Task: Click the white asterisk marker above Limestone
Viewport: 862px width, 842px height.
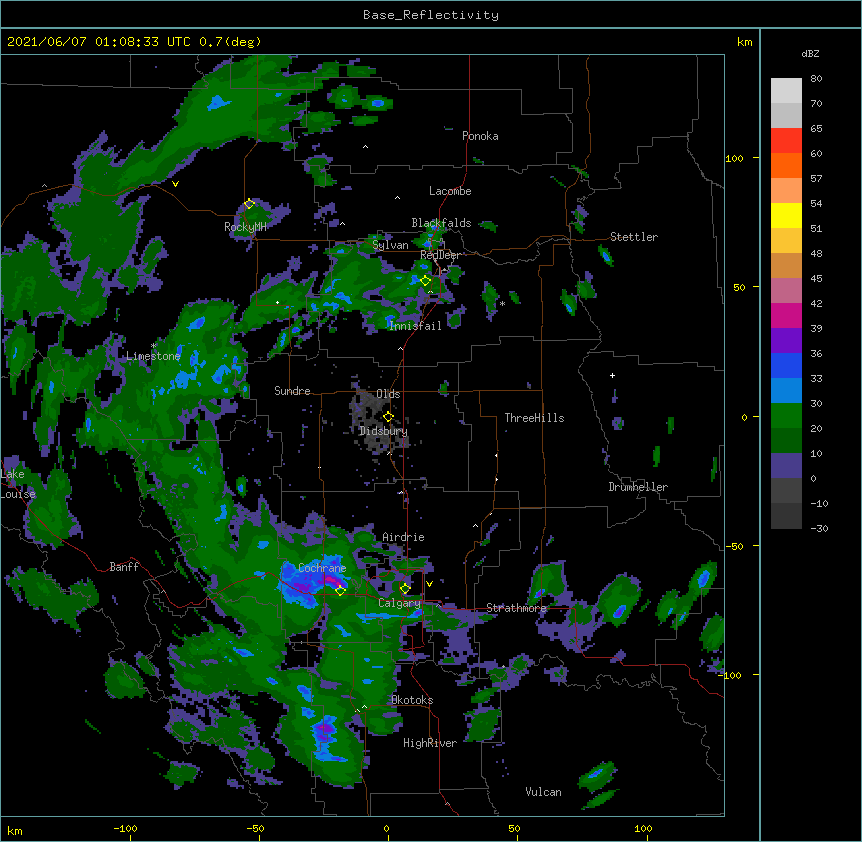Action: tap(154, 346)
